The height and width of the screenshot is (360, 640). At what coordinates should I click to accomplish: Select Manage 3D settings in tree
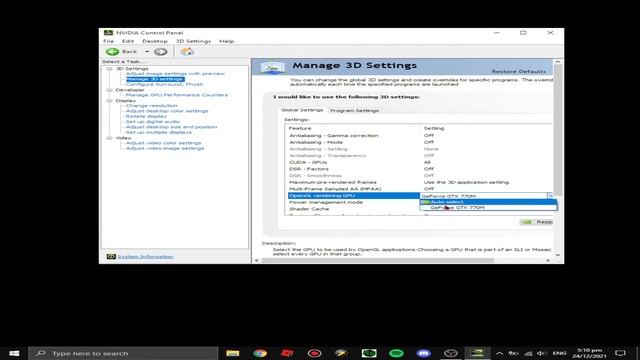pos(155,79)
